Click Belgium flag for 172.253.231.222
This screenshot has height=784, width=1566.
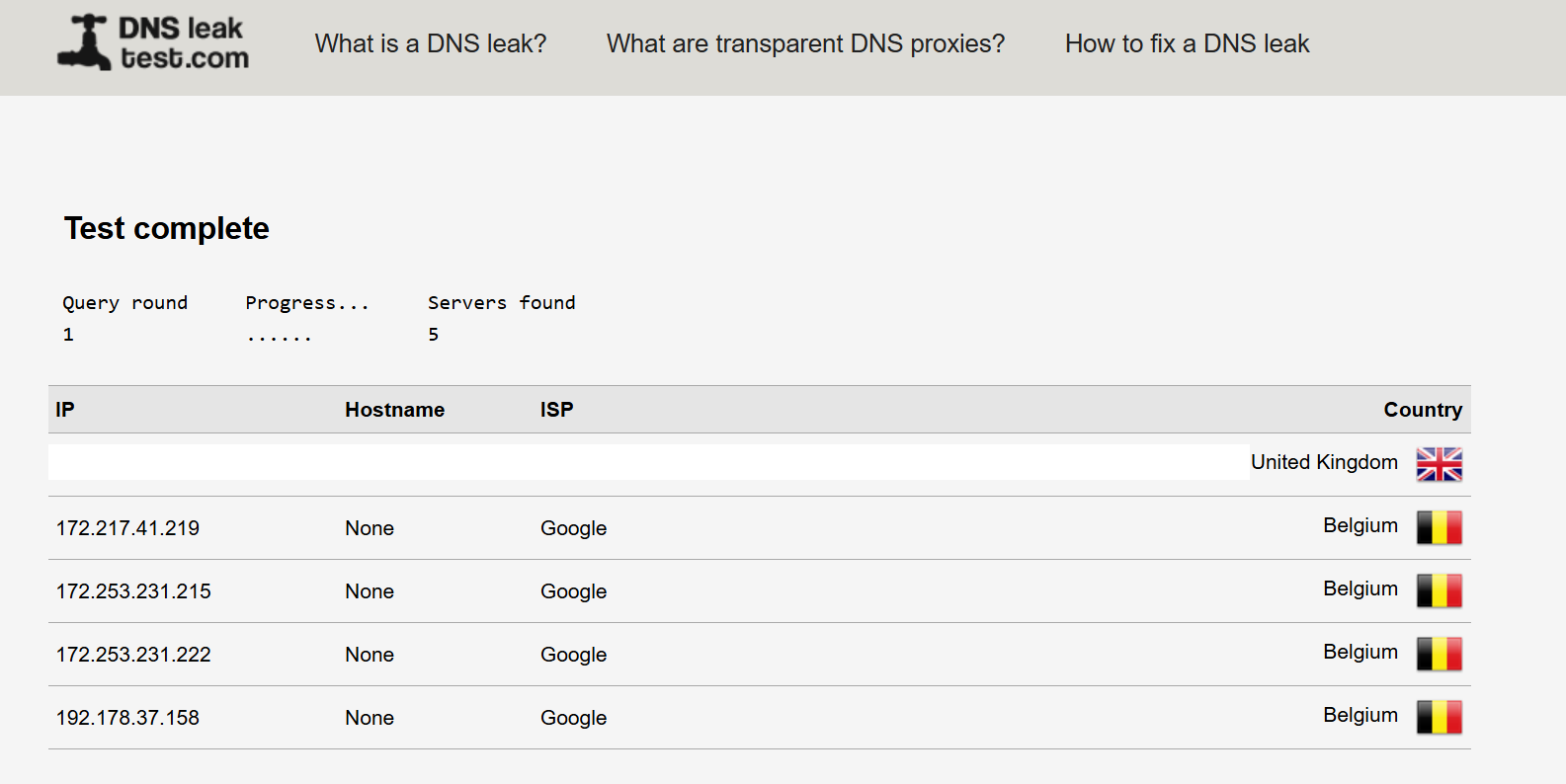[1439, 654]
